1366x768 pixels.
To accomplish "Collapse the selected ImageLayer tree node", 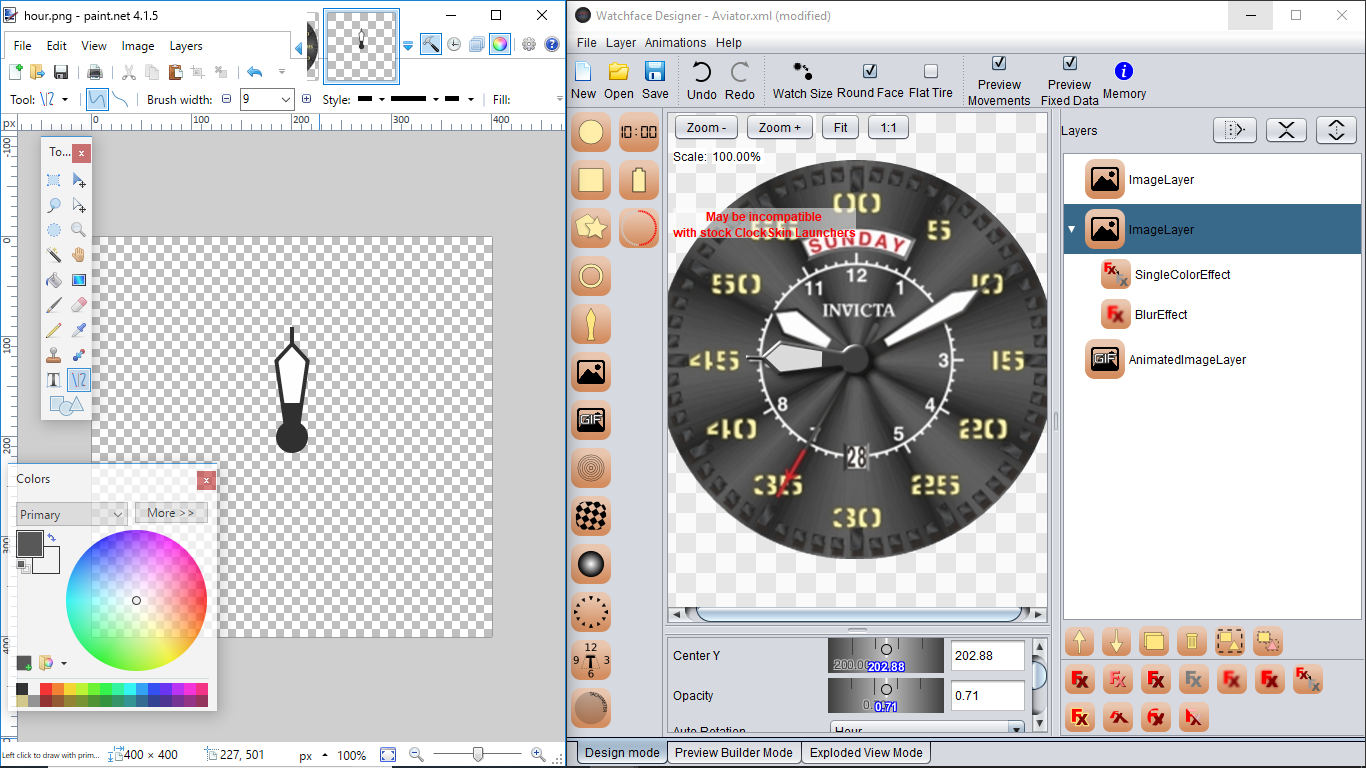I will tap(1072, 229).
